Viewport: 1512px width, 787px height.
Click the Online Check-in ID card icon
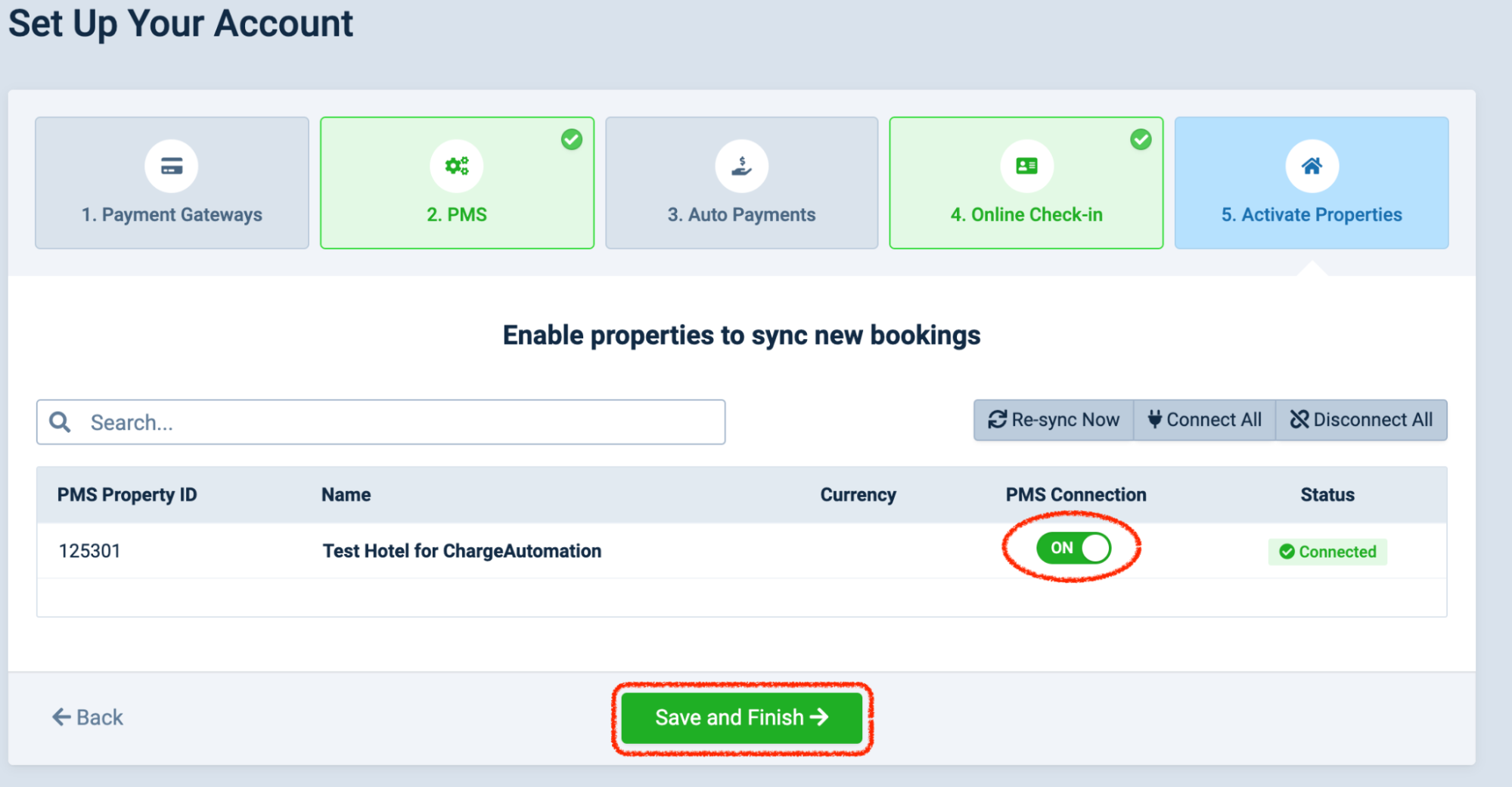[1026, 166]
